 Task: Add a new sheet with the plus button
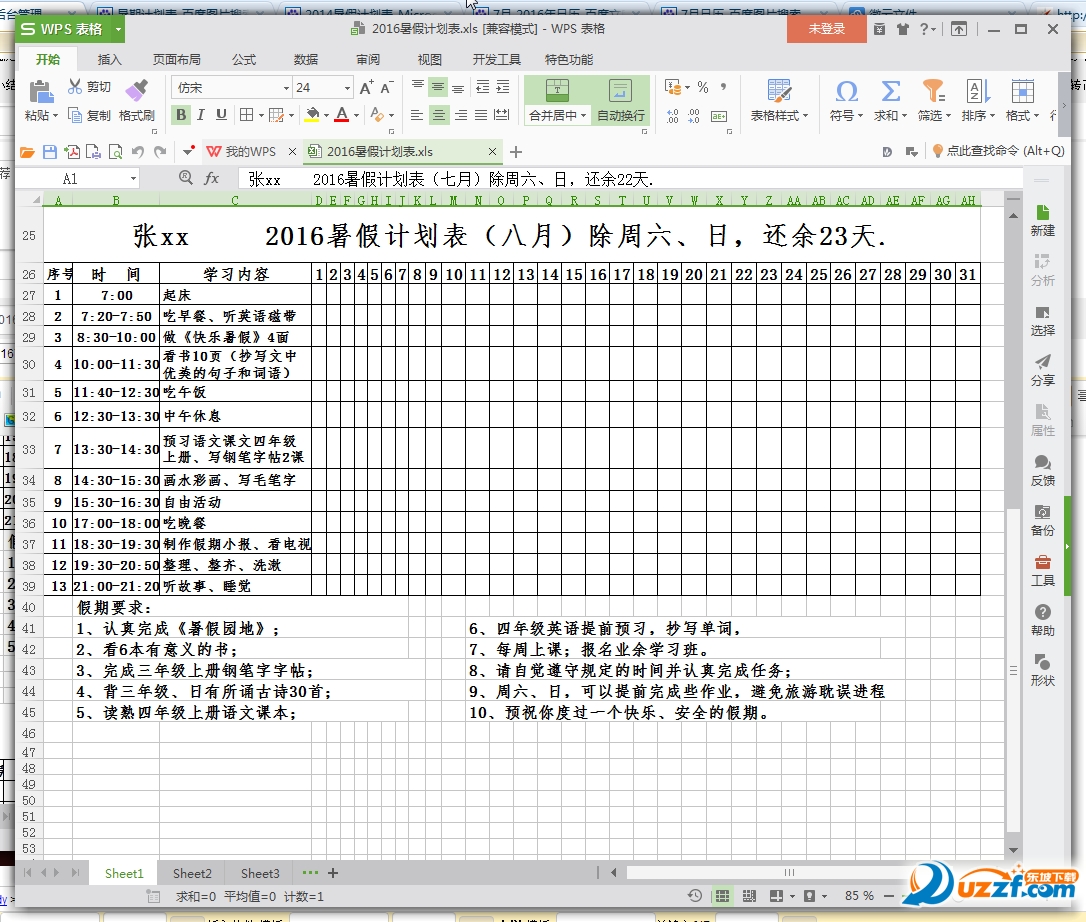(332, 874)
